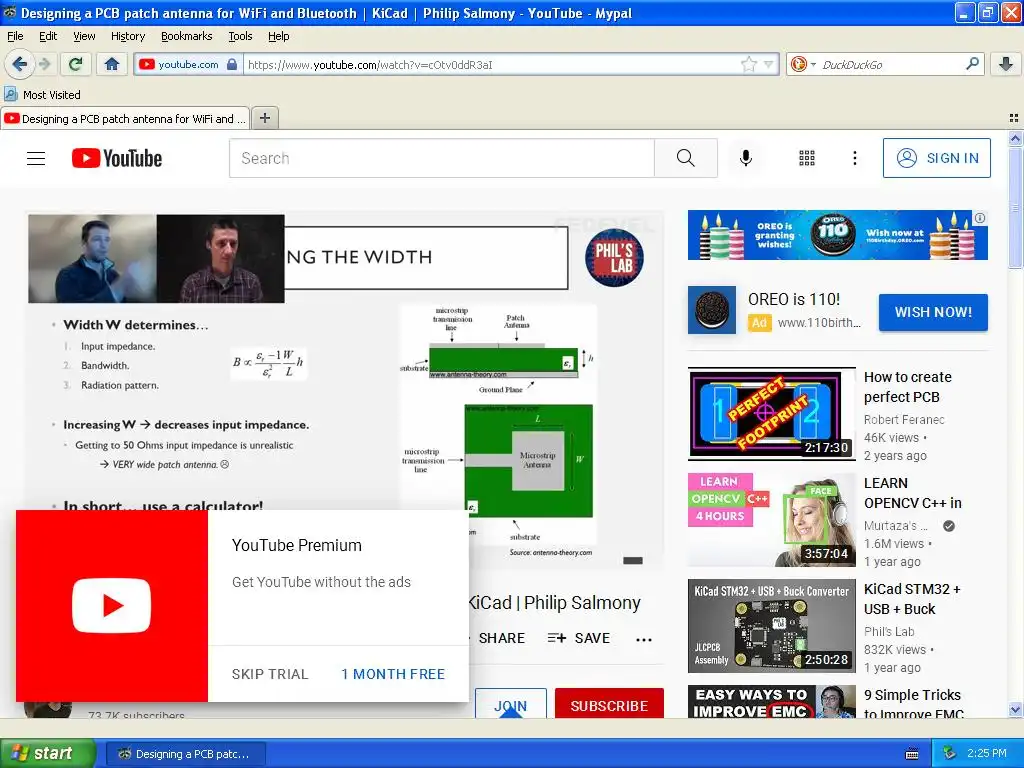Viewport: 1024px width, 768px height.
Task: Open the 'LEARN OPENCV C++ in' video title
Action: coord(912,493)
